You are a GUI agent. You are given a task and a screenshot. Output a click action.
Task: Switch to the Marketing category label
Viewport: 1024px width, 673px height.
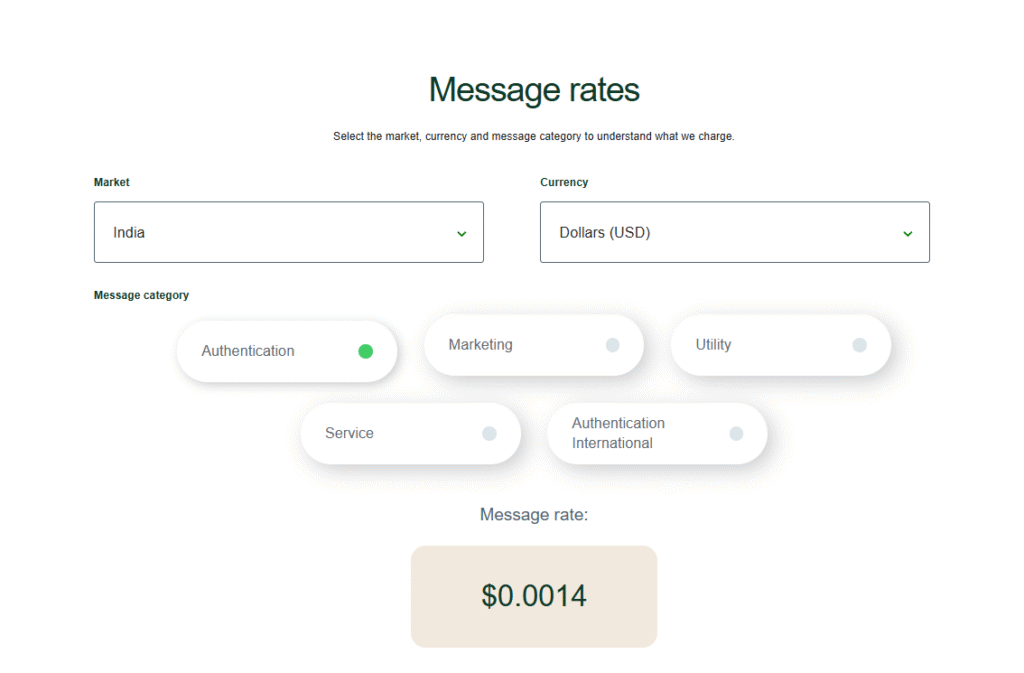pos(480,345)
